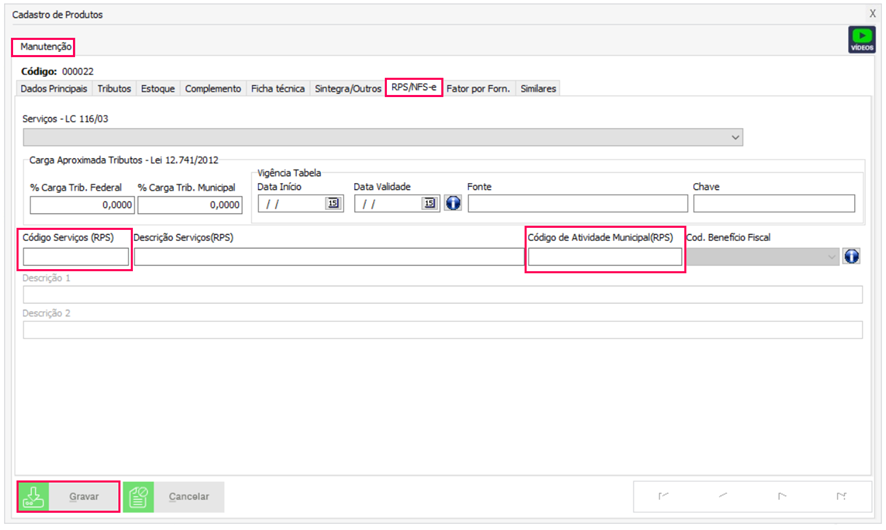Click the Código de Atividade Municipal field
Image resolution: width=886 pixels, height=530 pixels.
click(x=604, y=257)
